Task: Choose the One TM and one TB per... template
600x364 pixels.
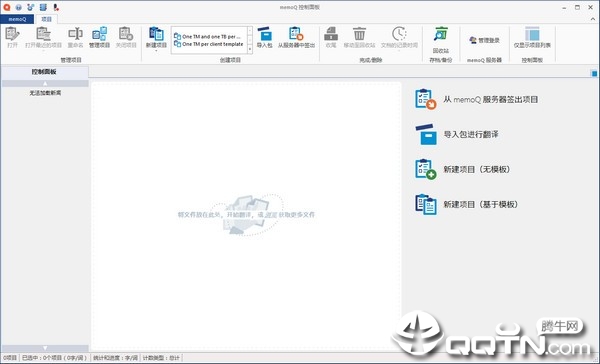Action: point(208,37)
